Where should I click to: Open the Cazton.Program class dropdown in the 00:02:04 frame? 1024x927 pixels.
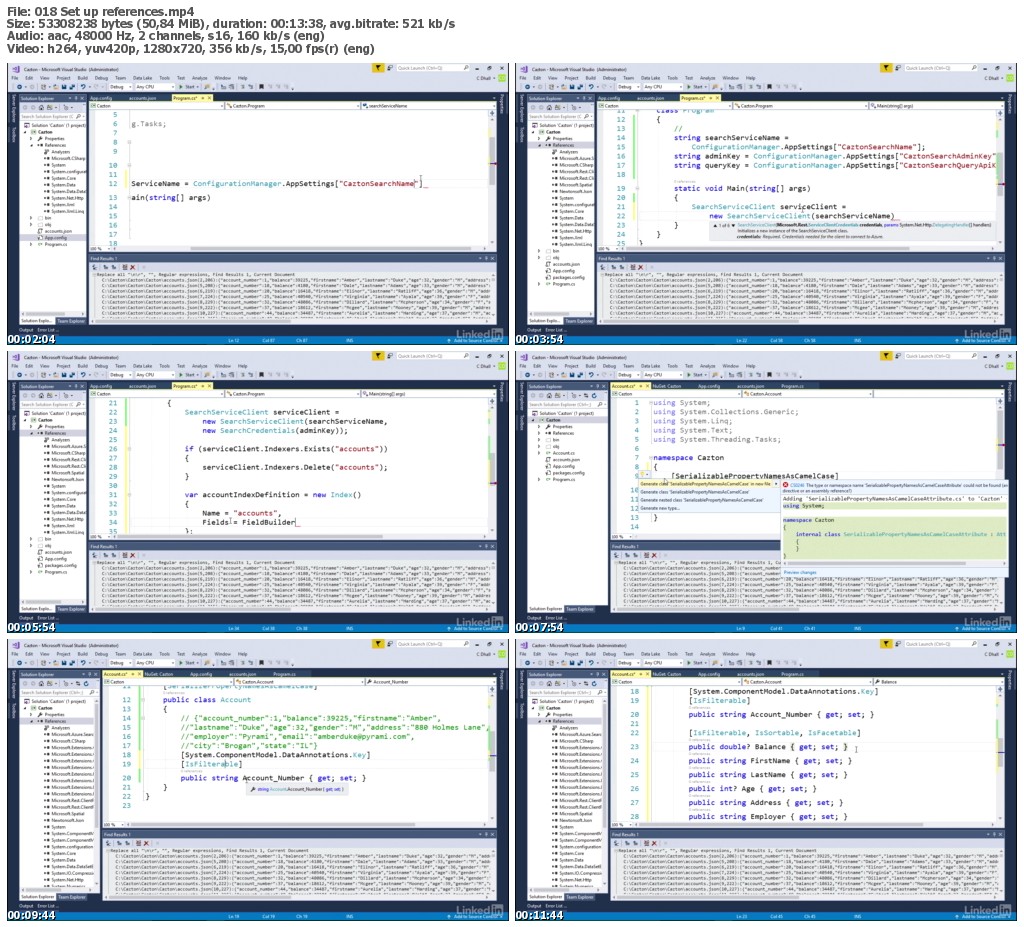[x=292, y=105]
